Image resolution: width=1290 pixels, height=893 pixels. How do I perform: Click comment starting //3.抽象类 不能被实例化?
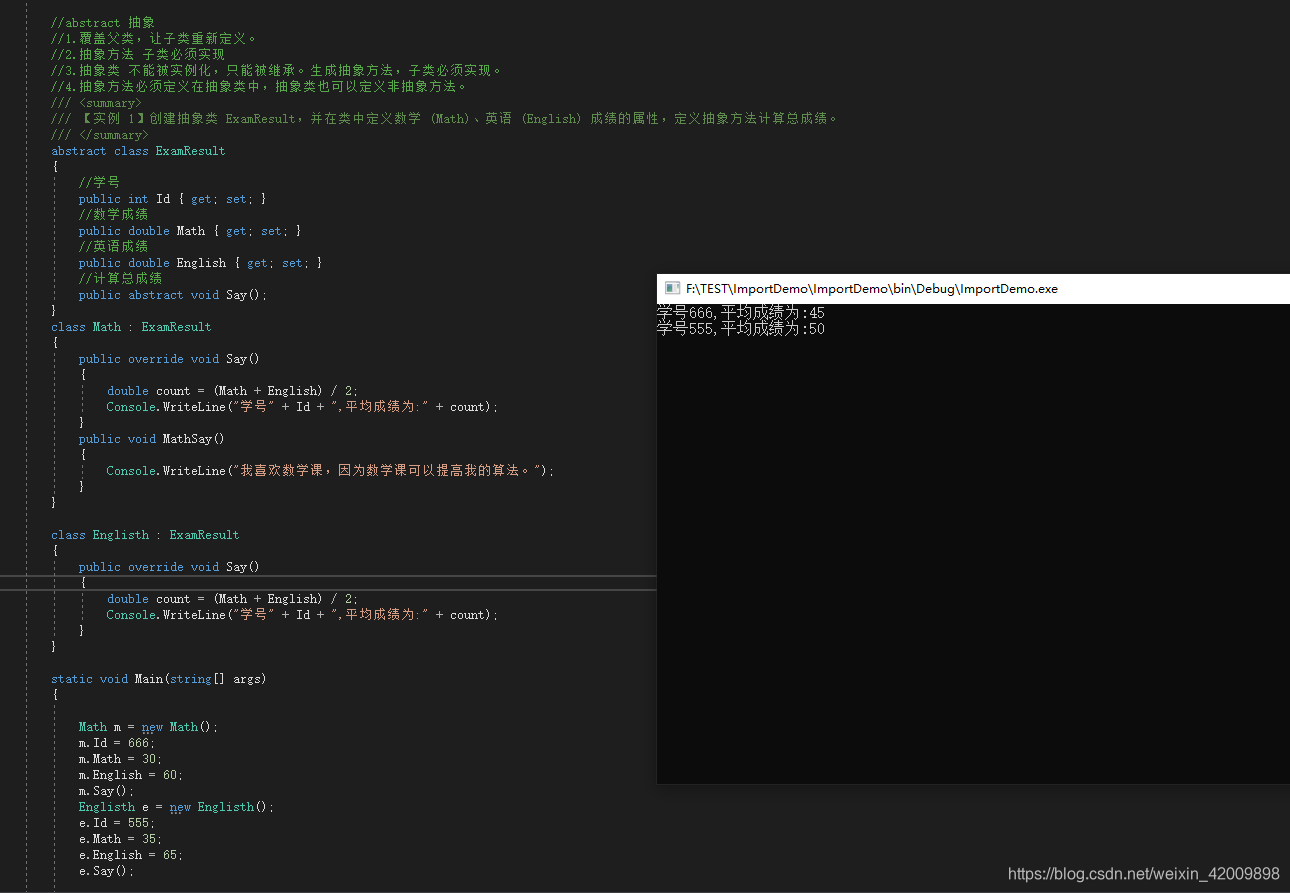[x=278, y=70]
